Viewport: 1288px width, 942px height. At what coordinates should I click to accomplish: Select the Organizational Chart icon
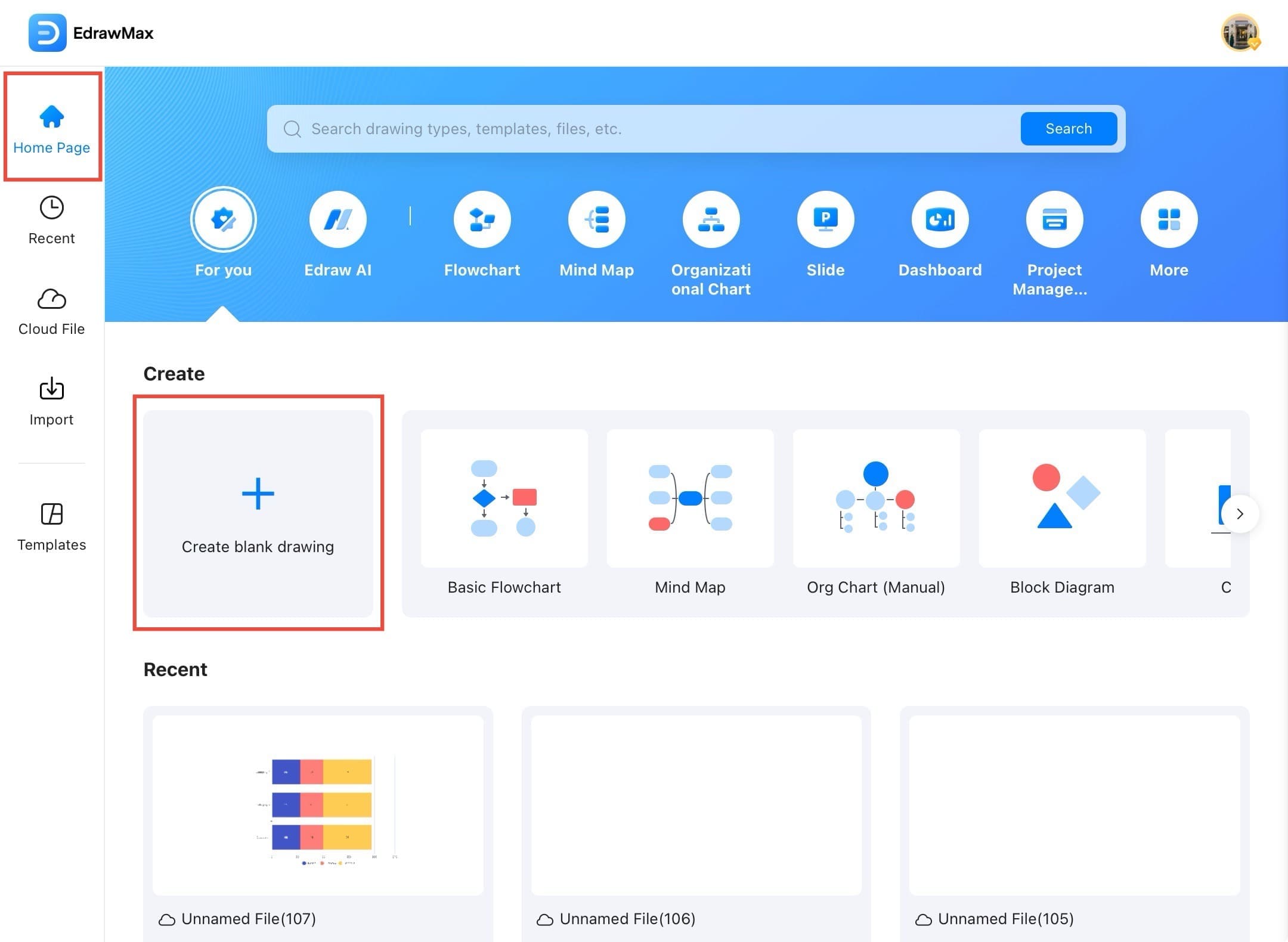click(x=710, y=219)
